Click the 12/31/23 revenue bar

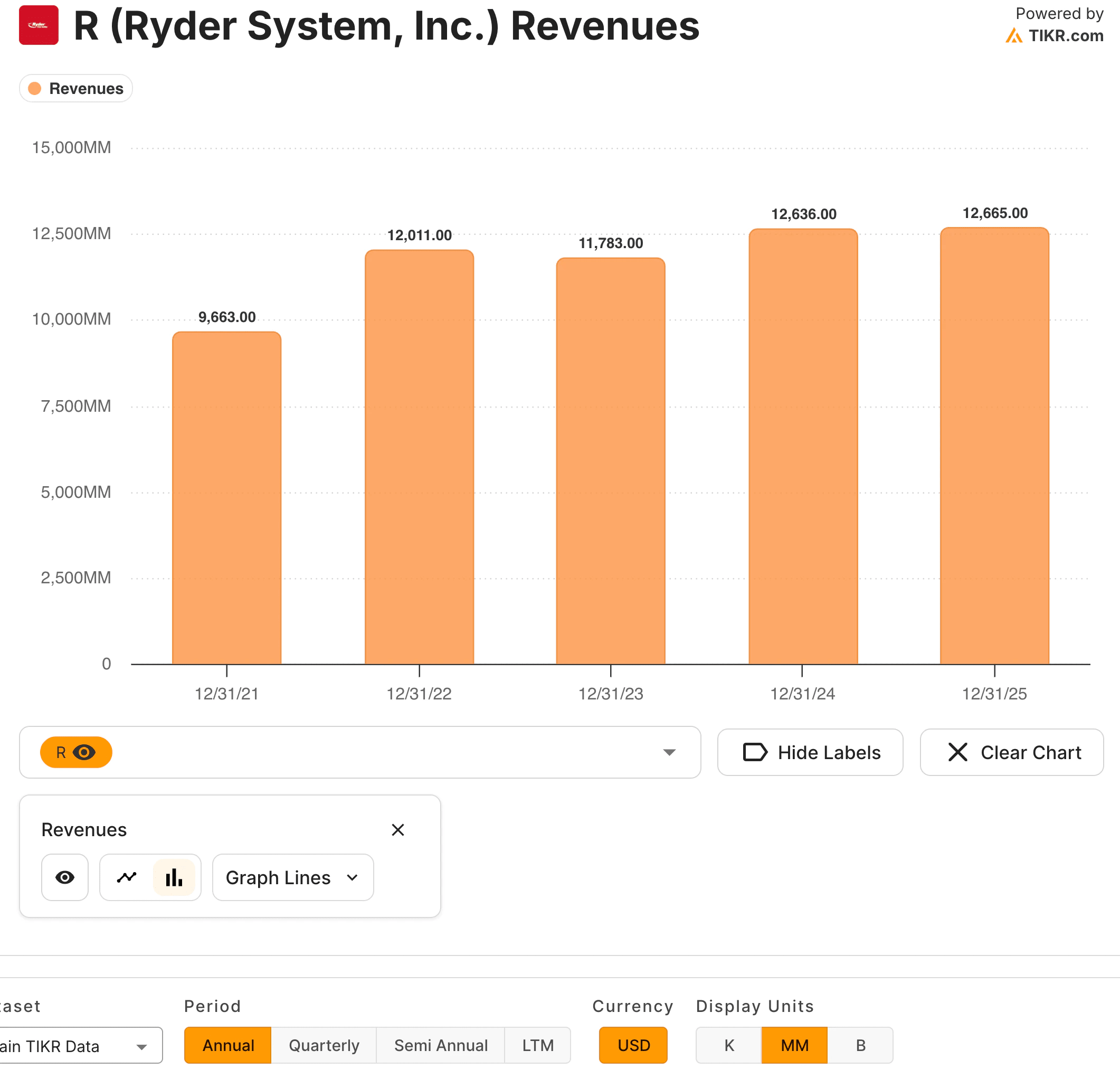[611, 461]
